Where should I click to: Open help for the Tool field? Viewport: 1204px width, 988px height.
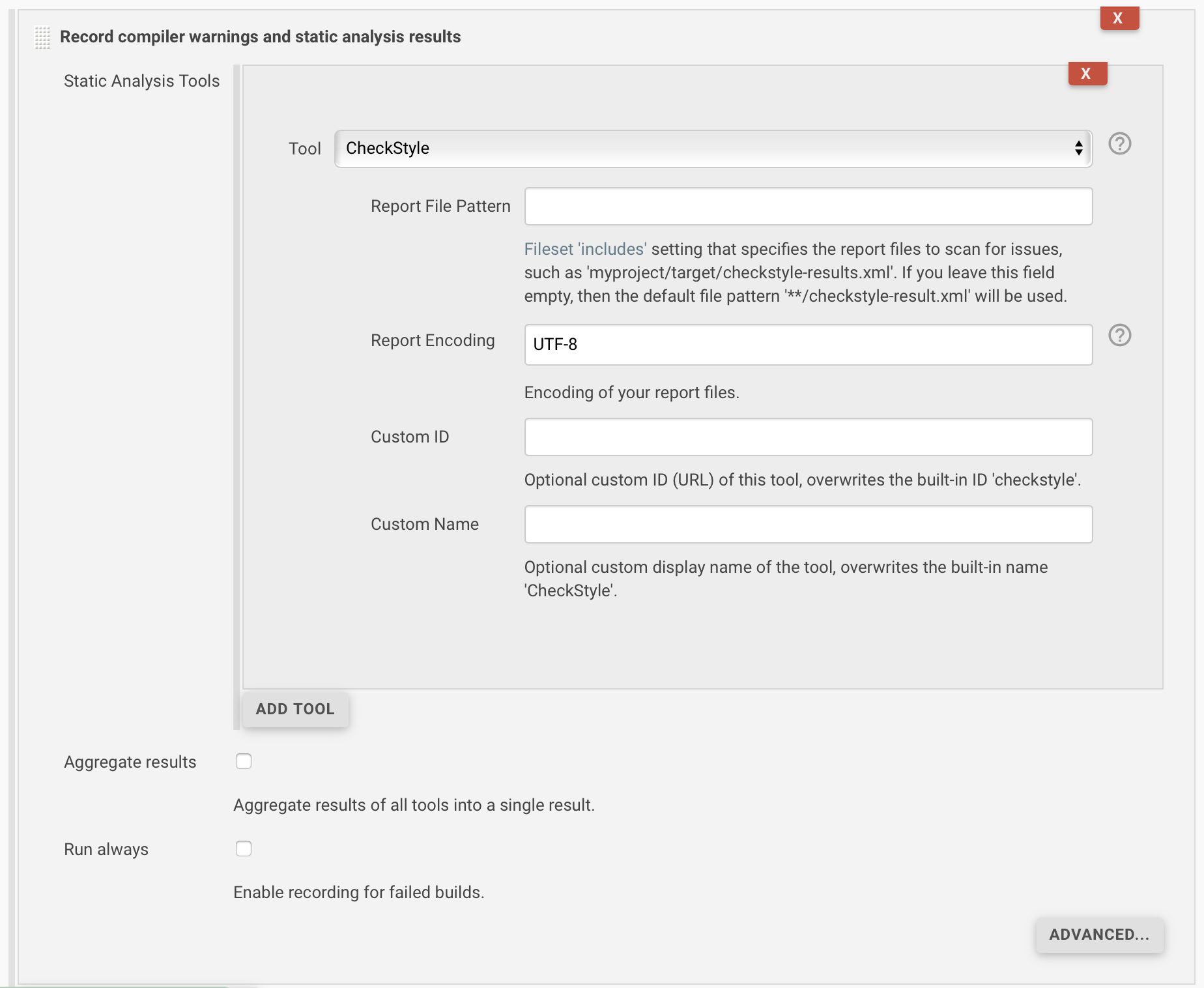coord(1119,143)
